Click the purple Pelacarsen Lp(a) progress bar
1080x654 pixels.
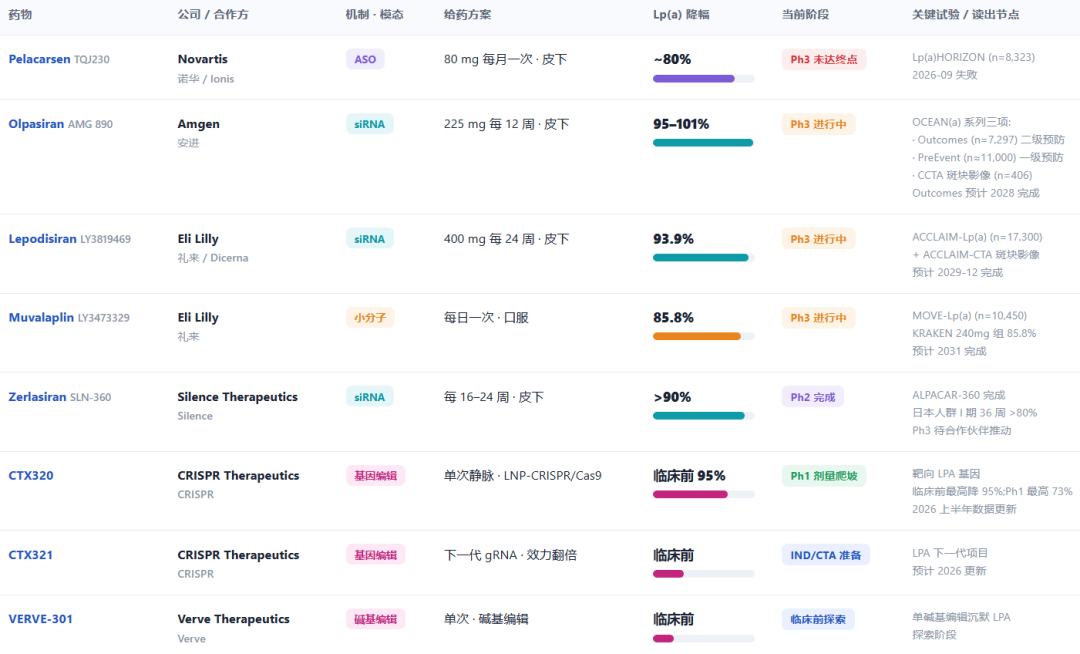pyautogui.click(x=703, y=78)
